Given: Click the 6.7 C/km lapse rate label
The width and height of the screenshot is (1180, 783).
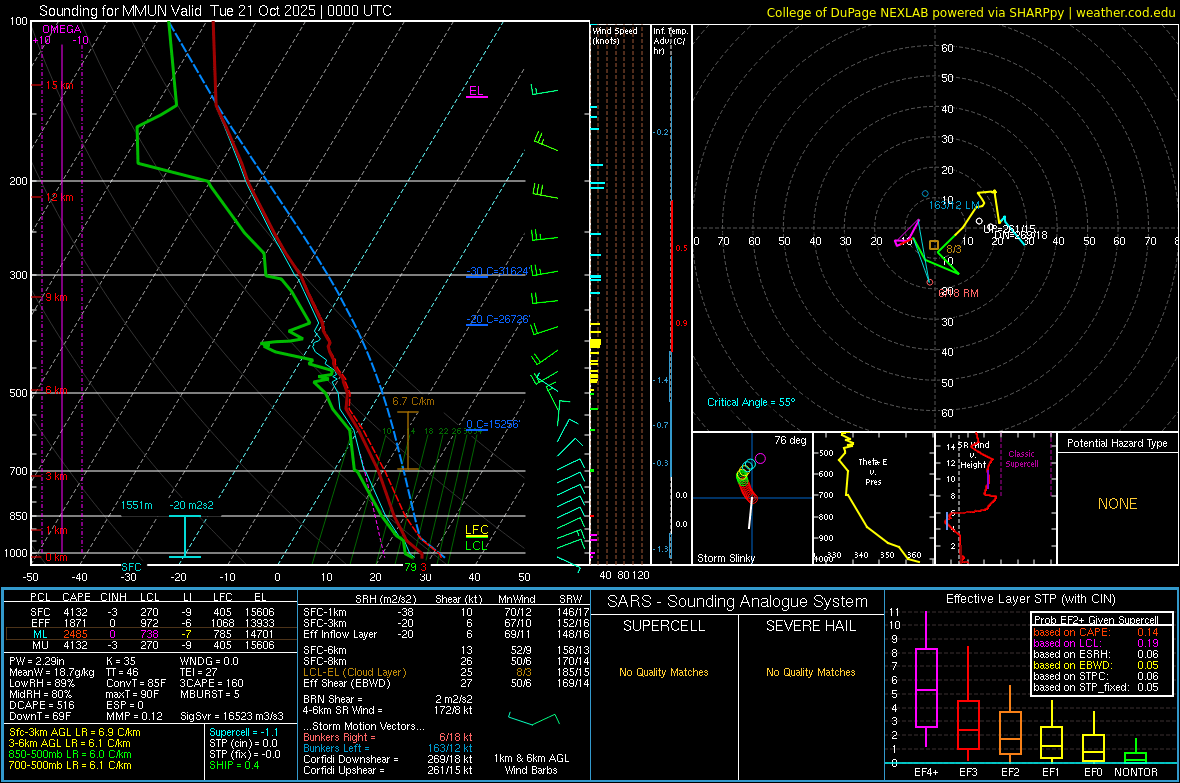Looking at the screenshot, I should (413, 401).
